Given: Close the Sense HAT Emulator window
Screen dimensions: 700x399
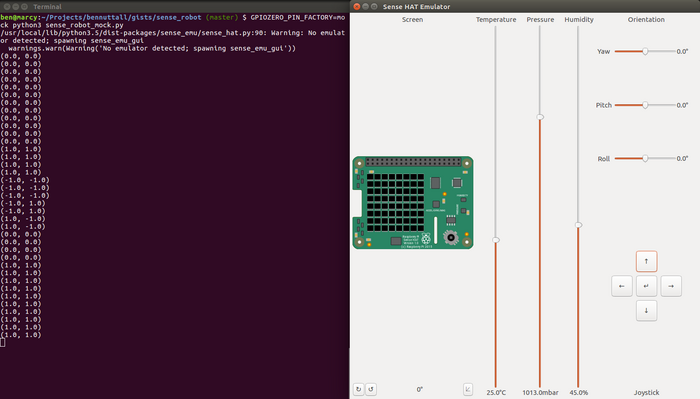Looking at the screenshot, I should pos(357,6).
